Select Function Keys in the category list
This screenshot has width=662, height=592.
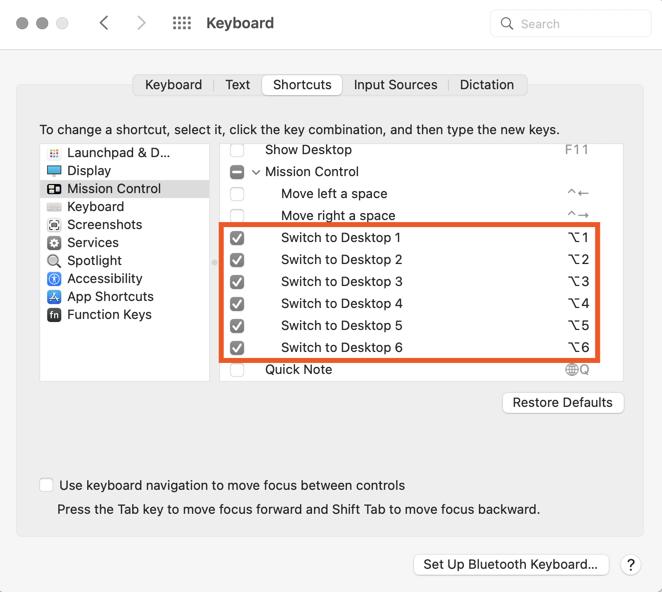[125, 315]
